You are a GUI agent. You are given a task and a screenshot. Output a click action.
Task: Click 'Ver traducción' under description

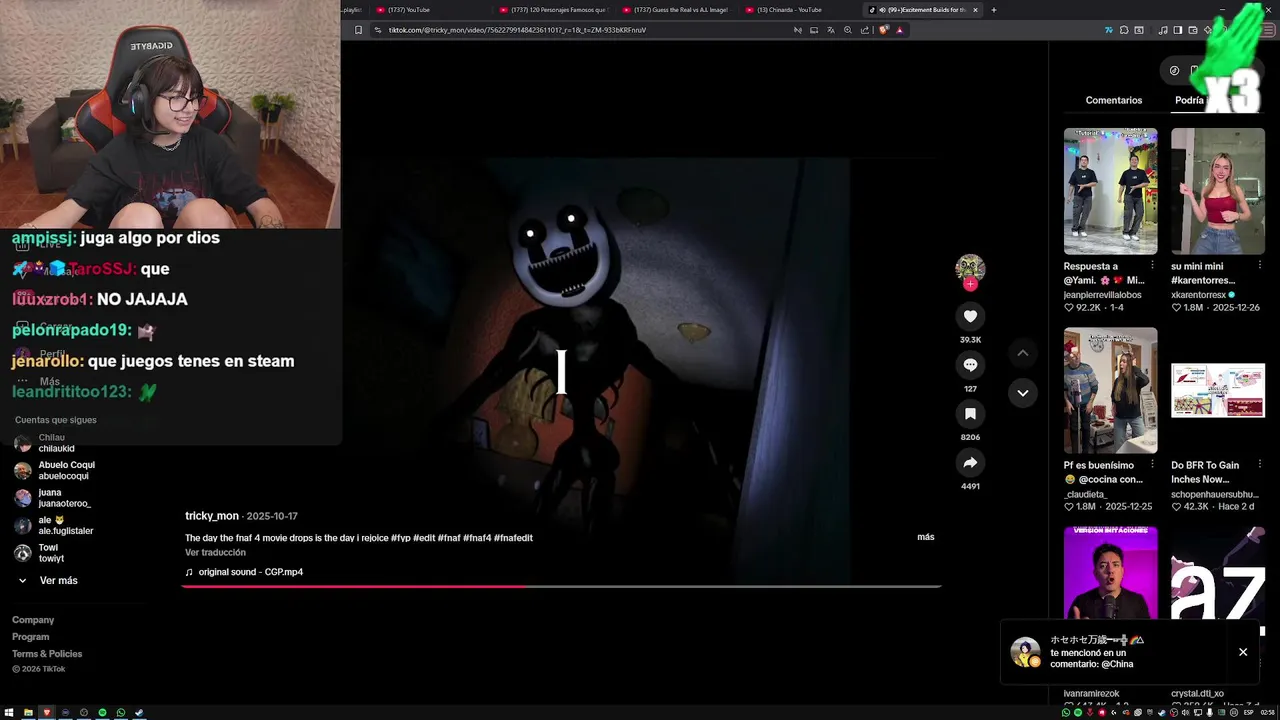215,552
